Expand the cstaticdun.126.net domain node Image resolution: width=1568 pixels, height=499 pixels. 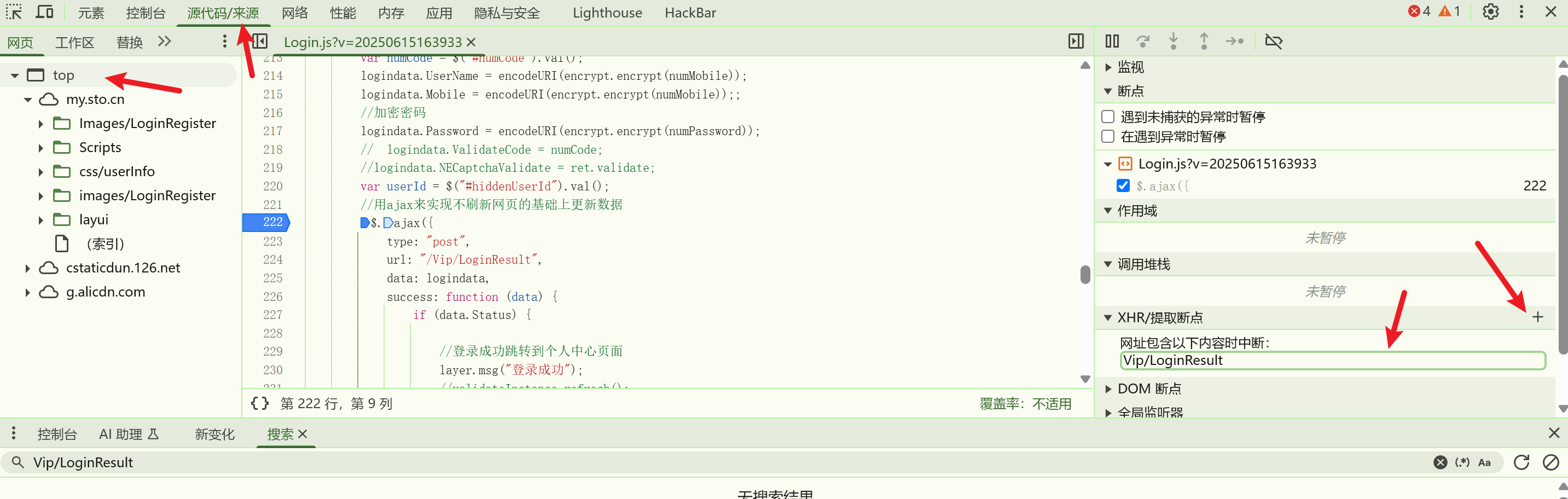pos(27,268)
